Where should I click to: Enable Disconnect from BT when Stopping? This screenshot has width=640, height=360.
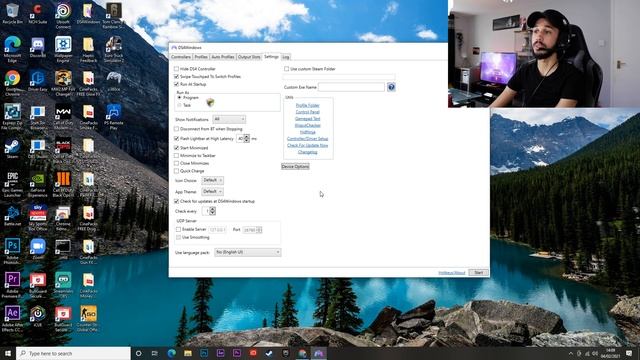pos(176,129)
